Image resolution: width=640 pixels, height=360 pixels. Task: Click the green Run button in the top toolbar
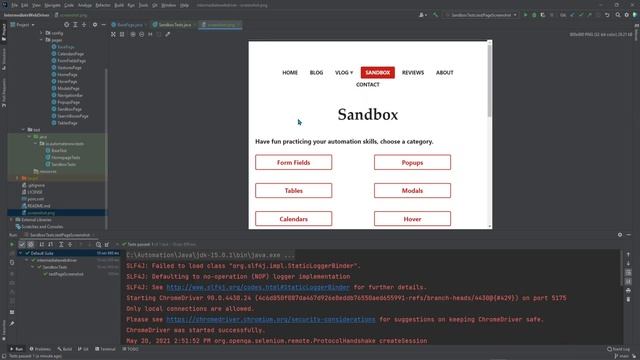coord(525,15)
